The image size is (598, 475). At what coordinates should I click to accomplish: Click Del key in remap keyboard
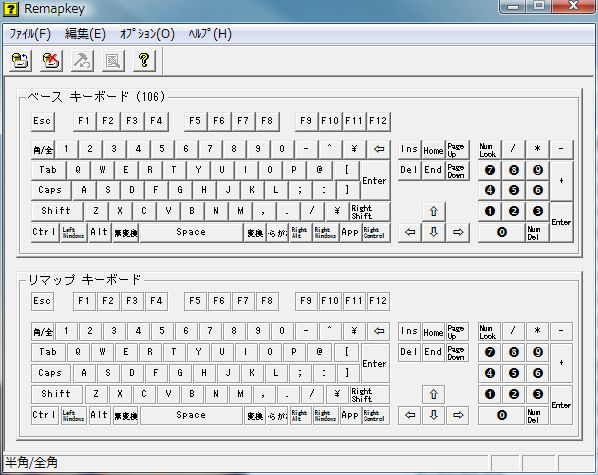[x=410, y=352]
